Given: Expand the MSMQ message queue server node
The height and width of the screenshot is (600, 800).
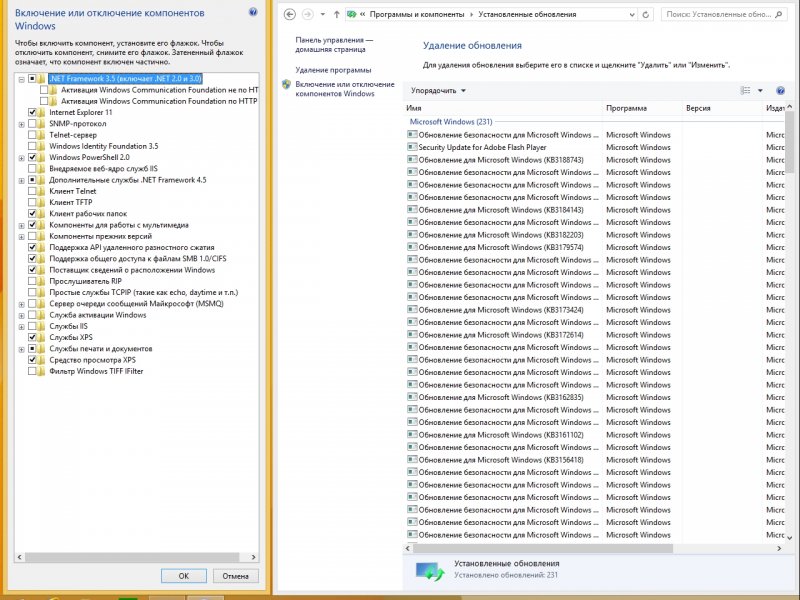Looking at the screenshot, I should tap(21, 304).
